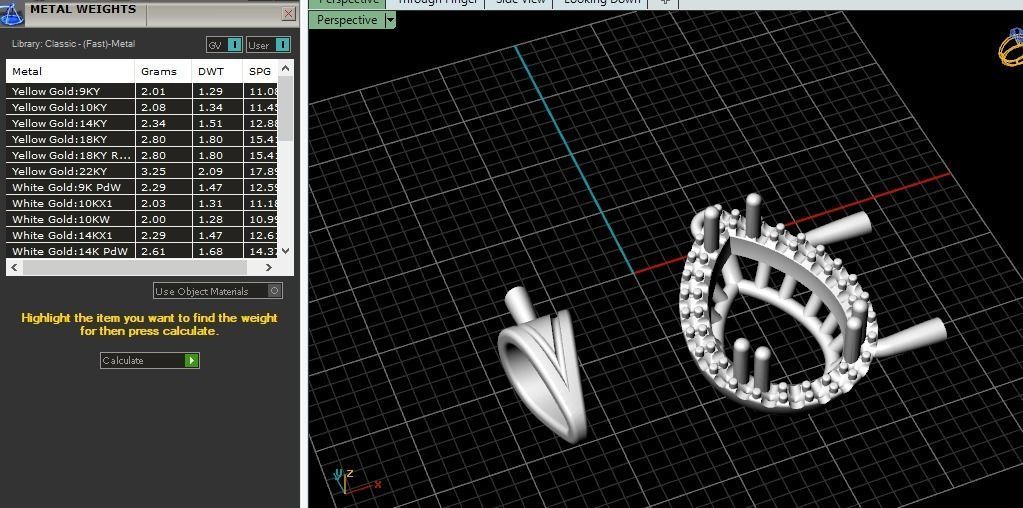This screenshot has height=508, width=1023.
Task: Click the 1.31 DWT value for 10KX1
Action: (211, 203)
